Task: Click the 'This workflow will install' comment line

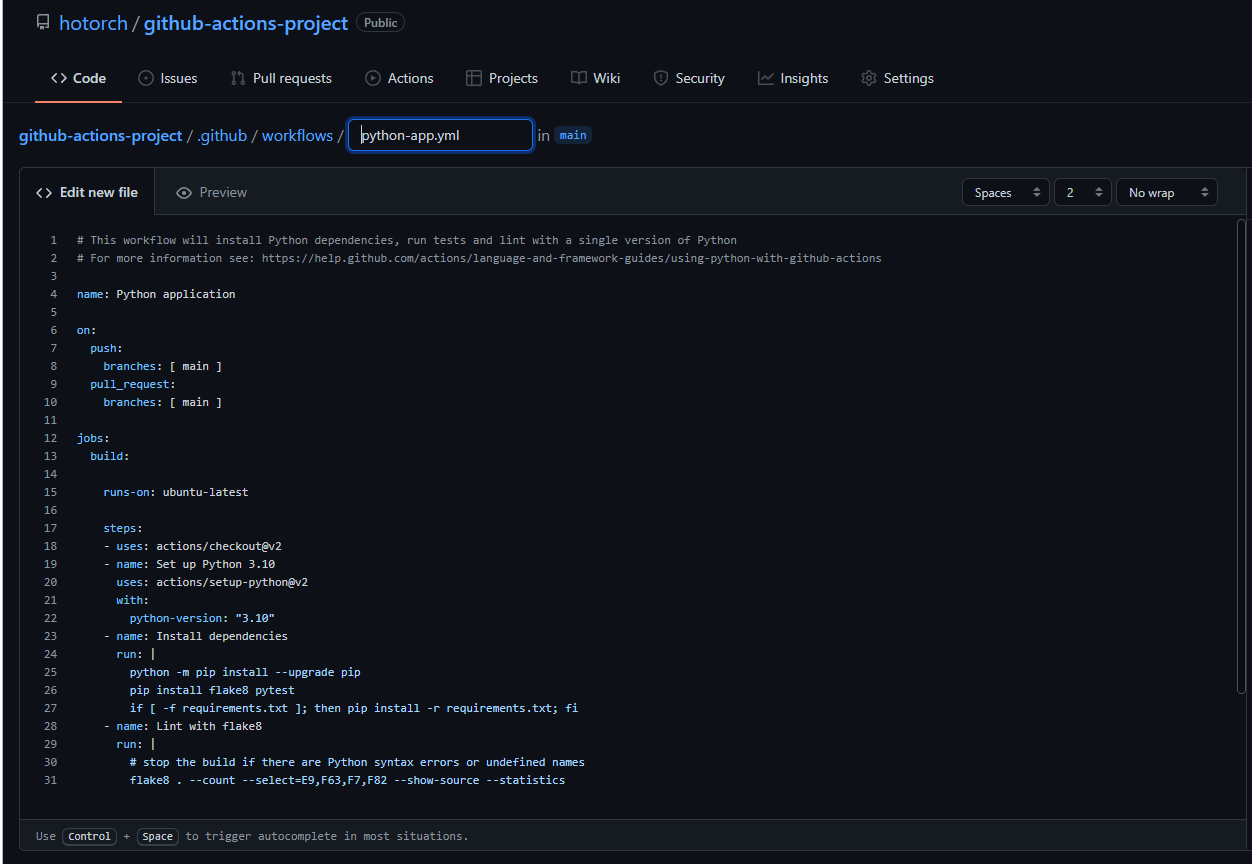Action: point(407,240)
